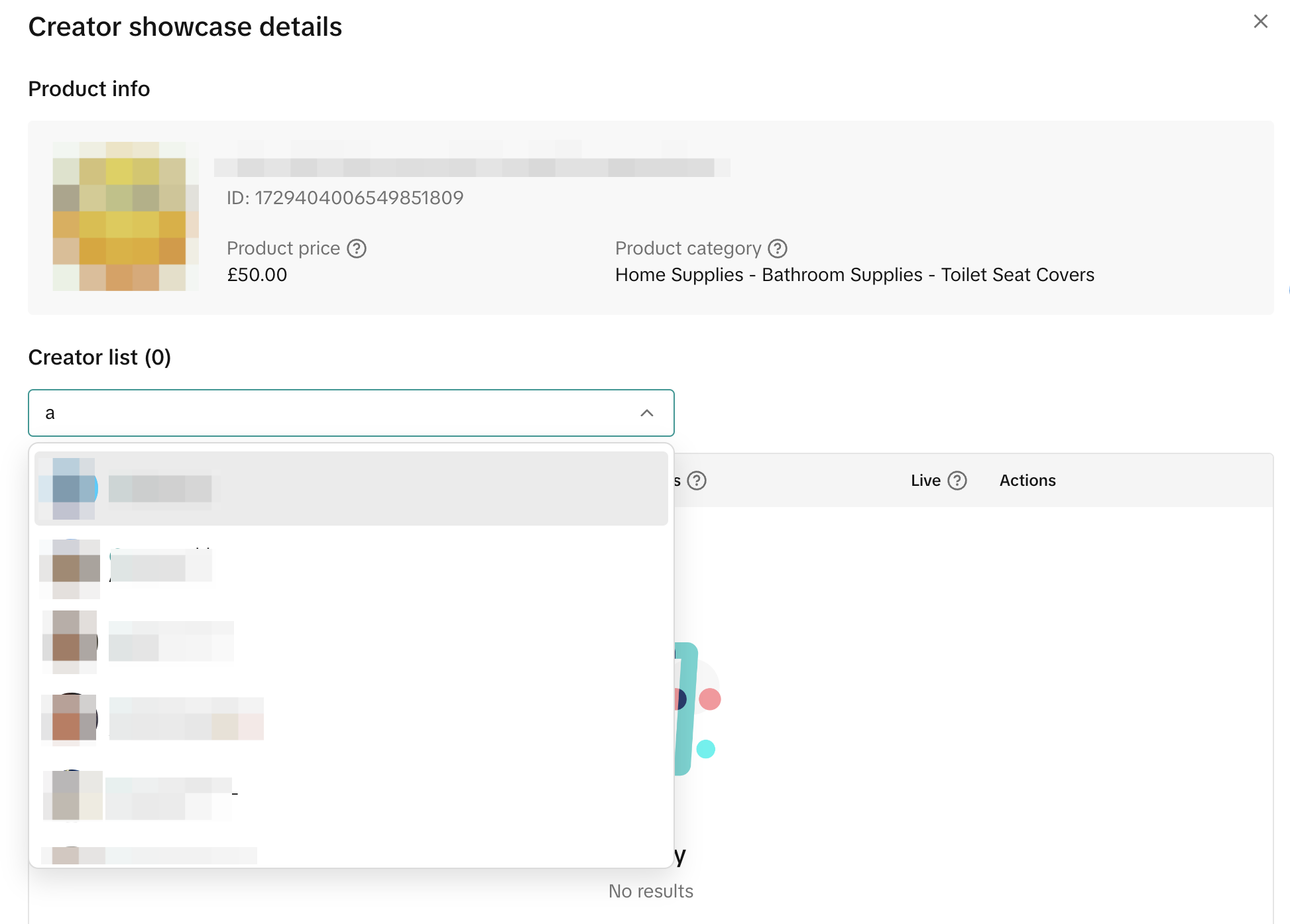Select the second creator in dropdown list
This screenshot has width=1290, height=924.
pyautogui.click(x=351, y=567)
